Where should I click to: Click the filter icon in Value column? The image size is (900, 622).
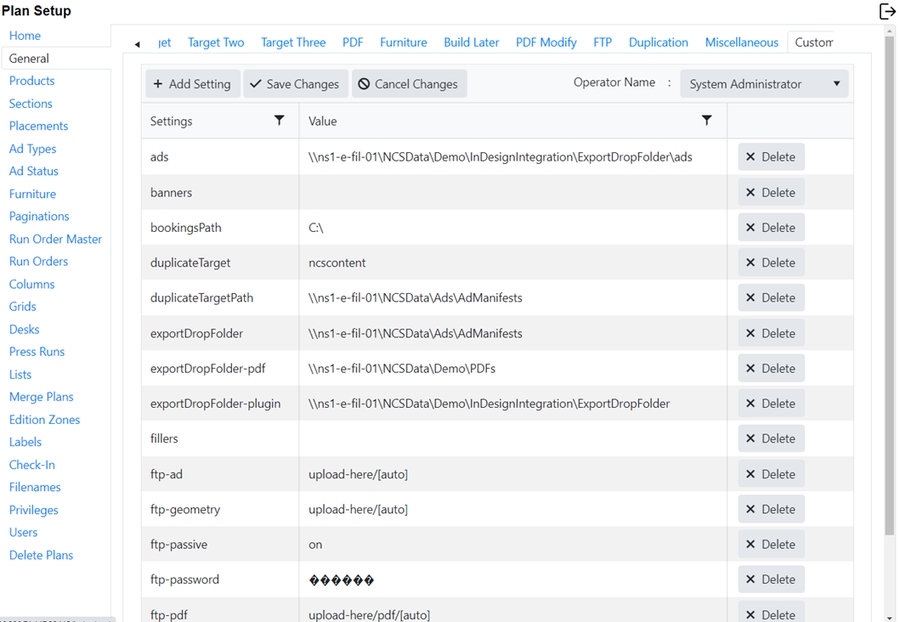[x=707, y=121]
